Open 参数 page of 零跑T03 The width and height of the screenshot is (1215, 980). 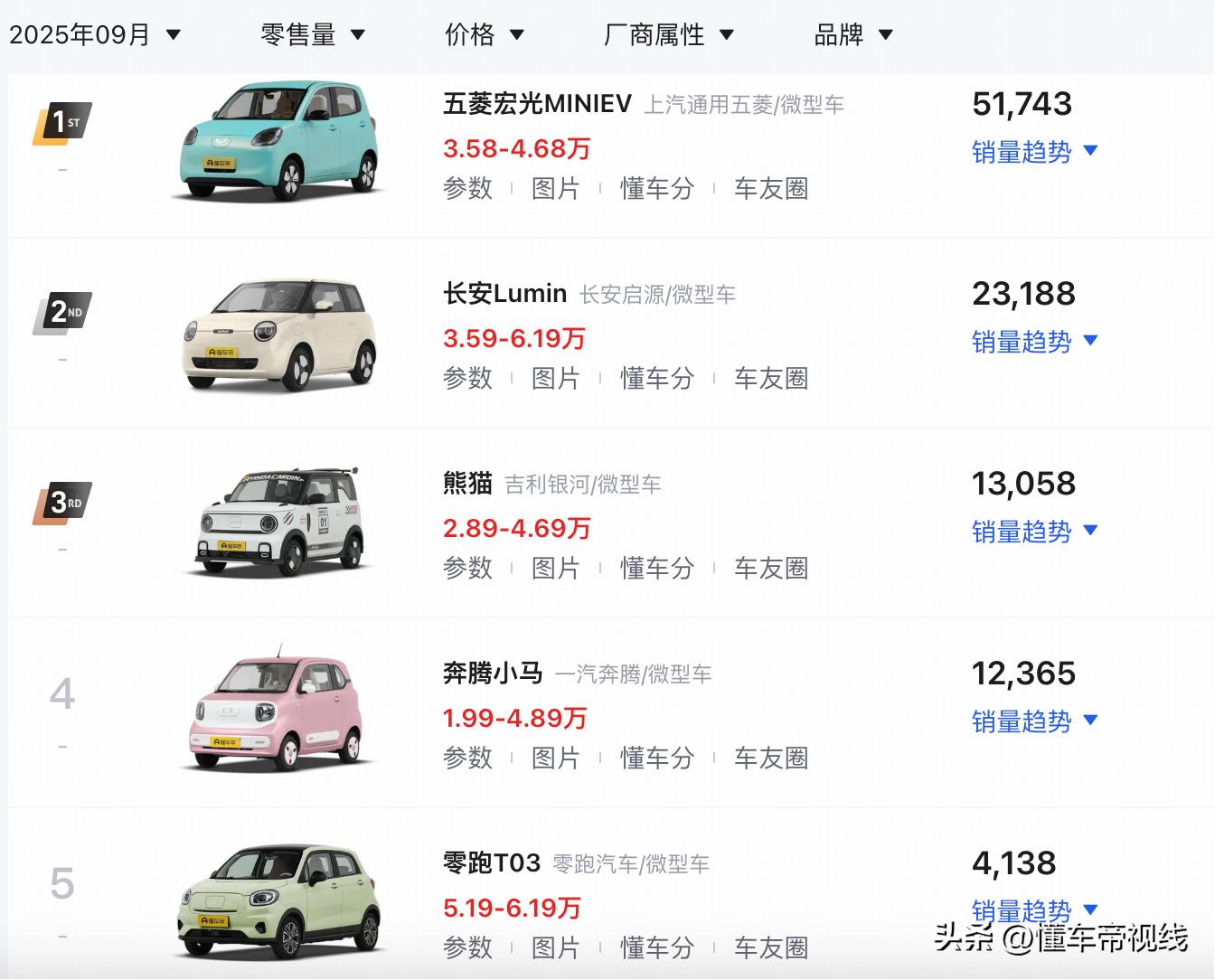(467, 948)
